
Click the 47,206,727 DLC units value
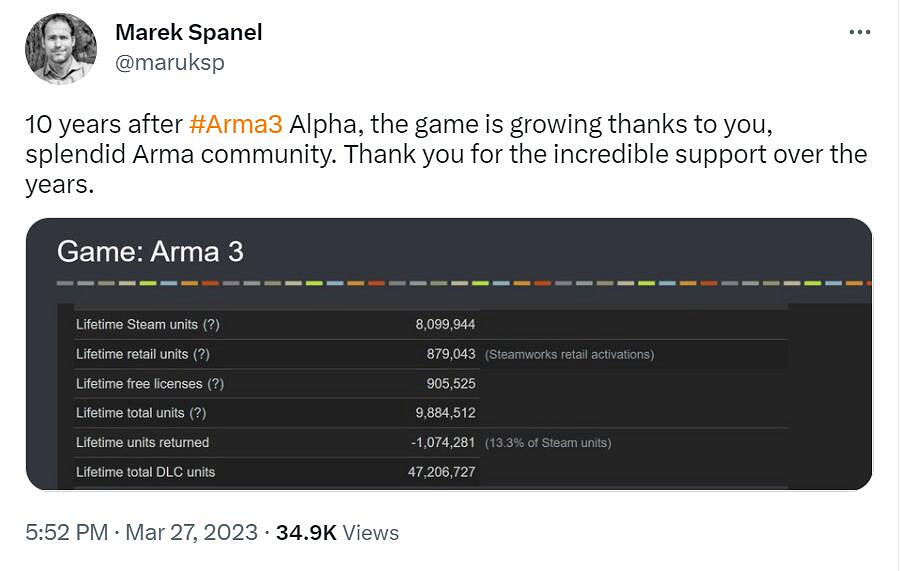tap(441, 472)
